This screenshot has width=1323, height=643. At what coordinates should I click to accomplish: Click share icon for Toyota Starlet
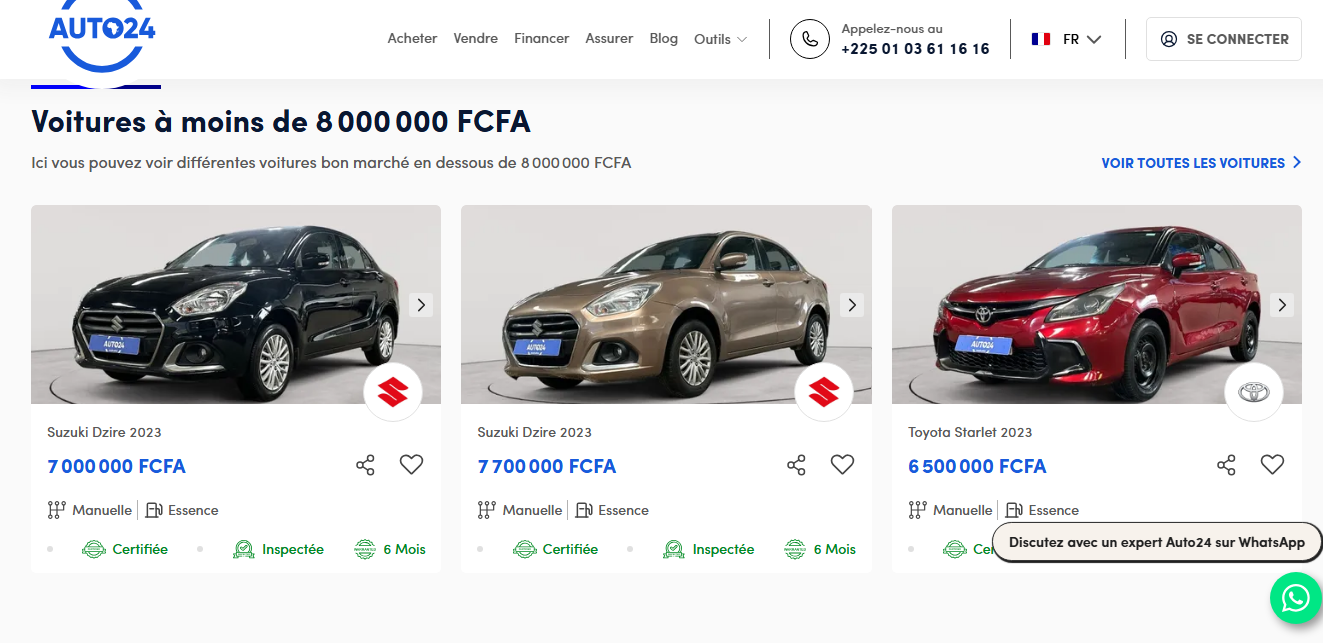[x=1226, y=465]
